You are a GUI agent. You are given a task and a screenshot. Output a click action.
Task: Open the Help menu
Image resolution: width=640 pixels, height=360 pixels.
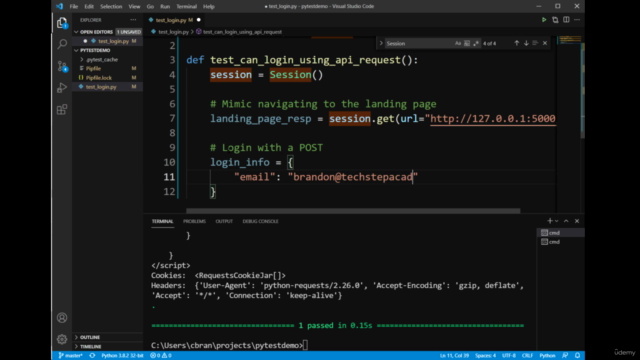coord(209,7)
